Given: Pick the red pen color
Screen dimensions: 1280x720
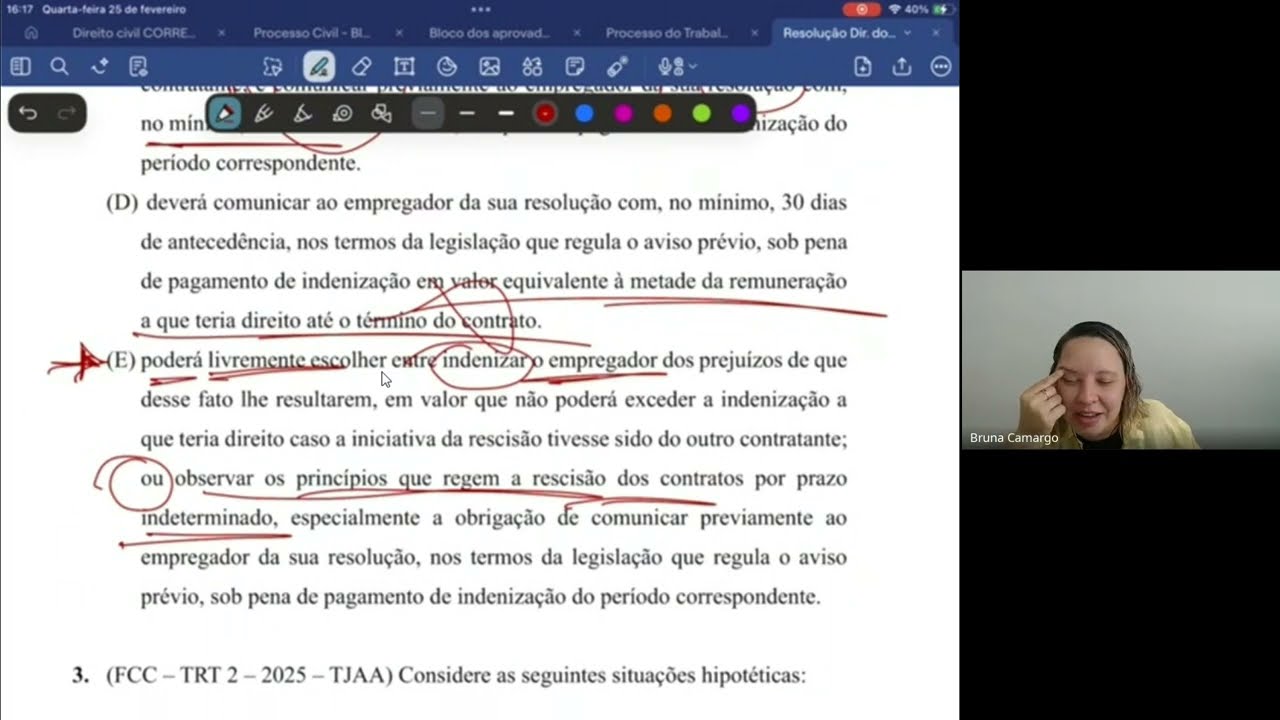Looking at the screenshot, I should [x=545, y=113].
